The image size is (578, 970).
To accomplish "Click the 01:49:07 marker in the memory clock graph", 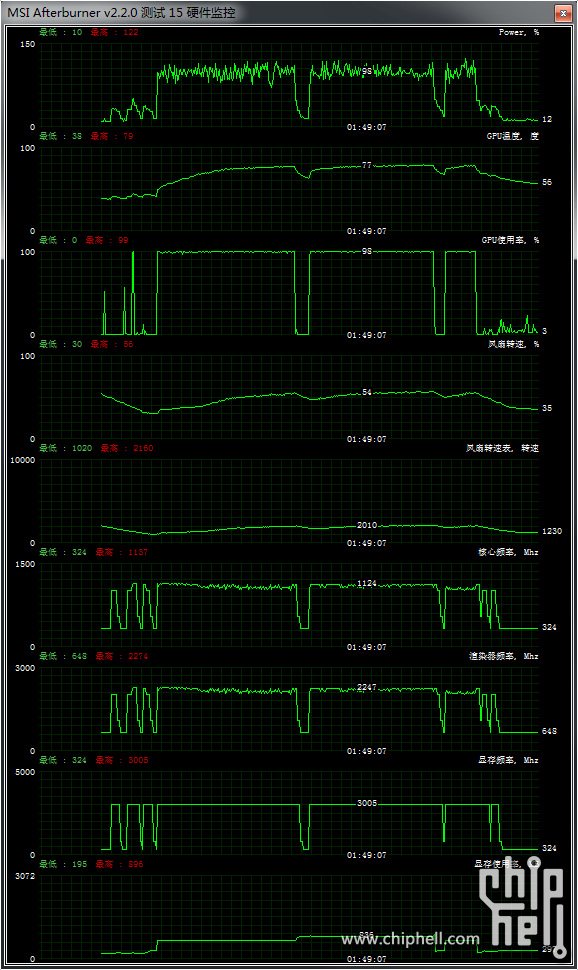I will point(366,854).
